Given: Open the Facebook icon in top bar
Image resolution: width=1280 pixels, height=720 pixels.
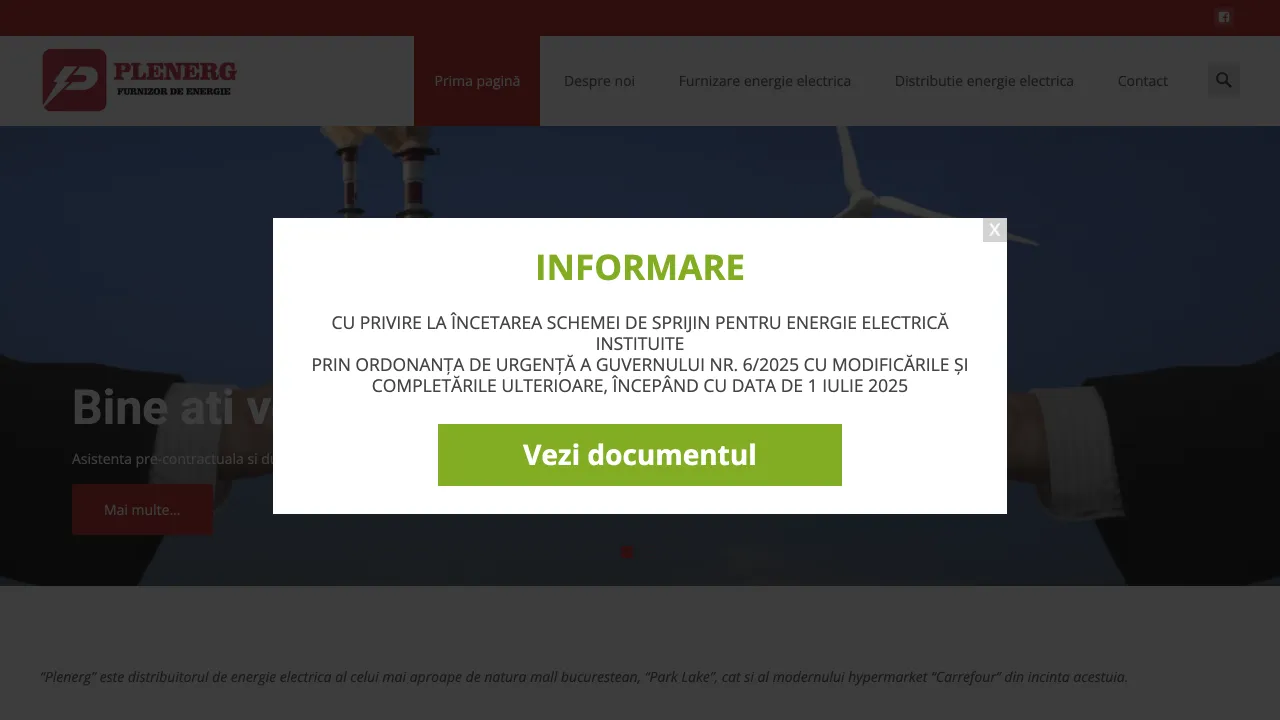Looking at the screenshot, I should click(1224, 17).
